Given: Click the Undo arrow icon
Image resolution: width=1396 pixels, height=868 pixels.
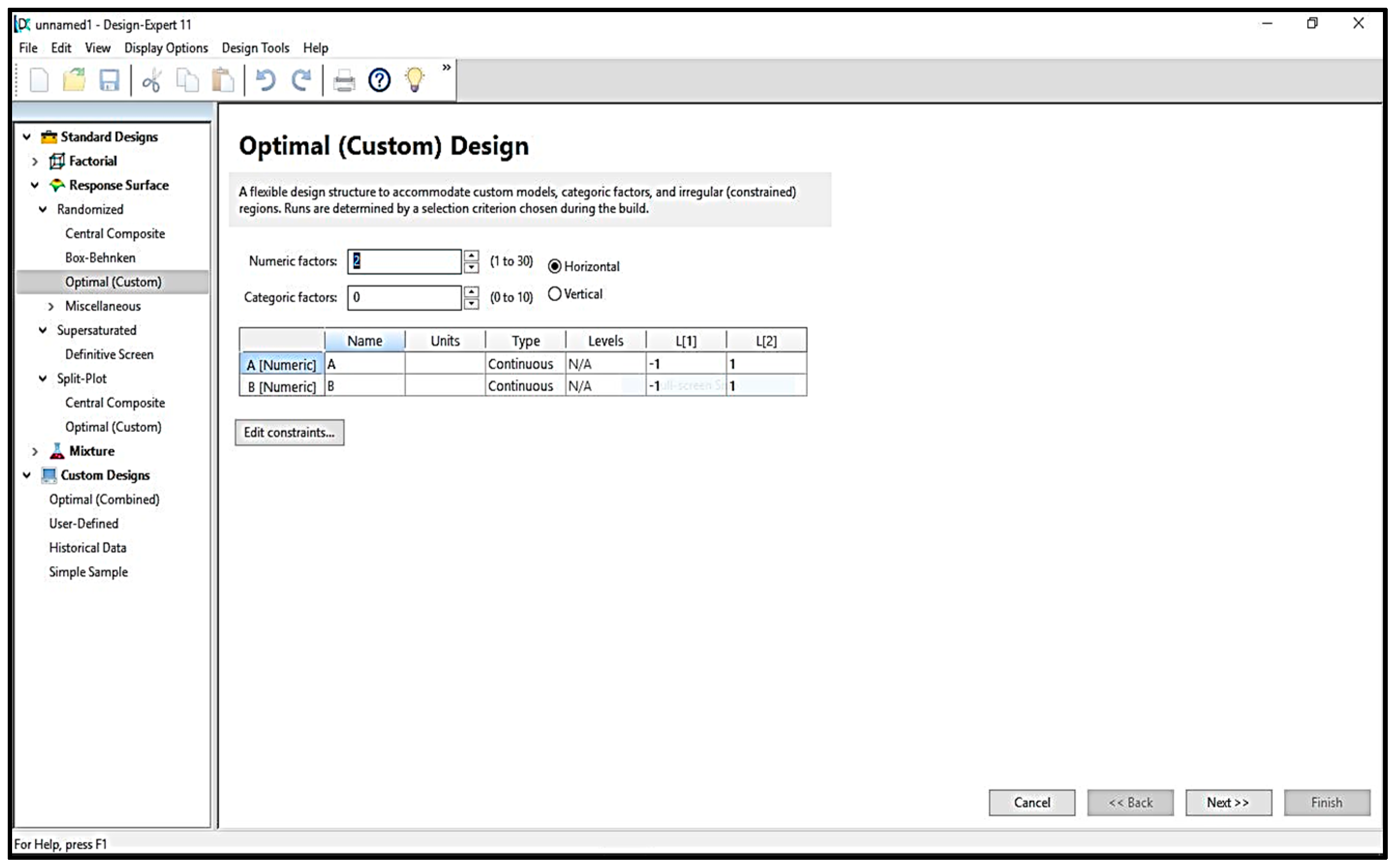Looking at the screenshot, I should click(265, 80).
